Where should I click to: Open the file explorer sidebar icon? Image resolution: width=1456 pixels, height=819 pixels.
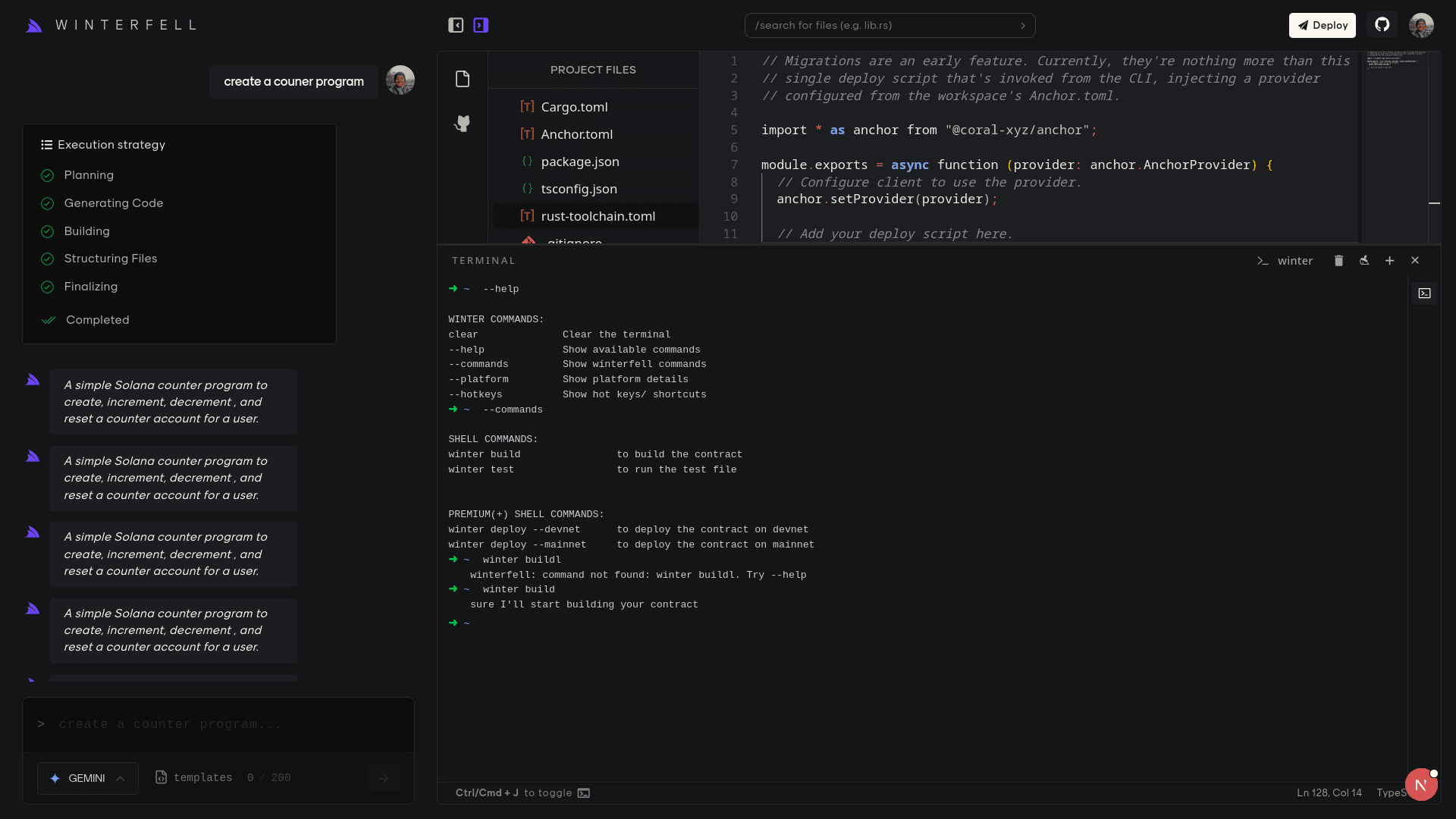tap(463, 79)
